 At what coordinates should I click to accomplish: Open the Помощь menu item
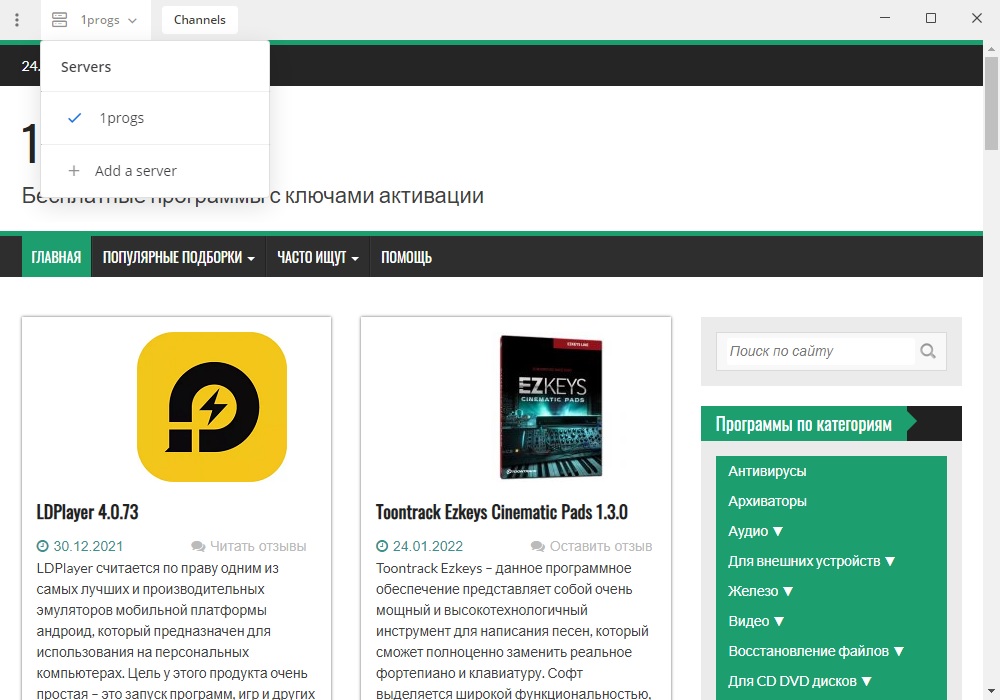click(406, 257)
